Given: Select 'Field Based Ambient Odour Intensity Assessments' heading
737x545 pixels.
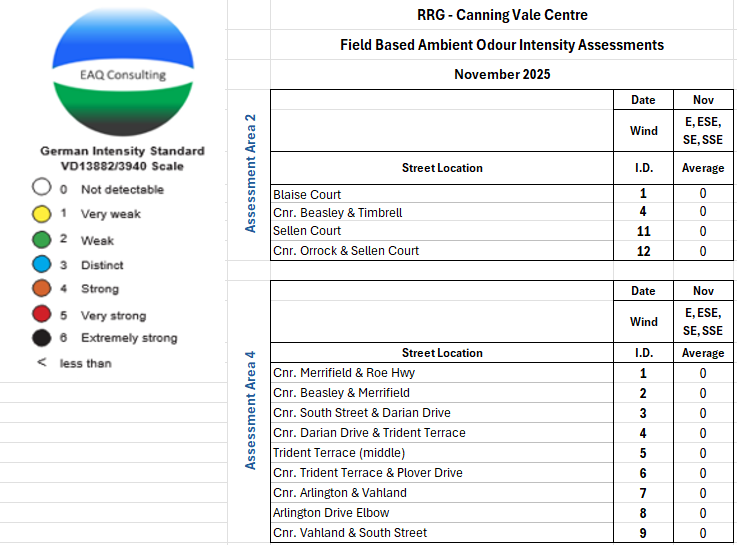Looking at the screenshot, I should coord(501,45).
